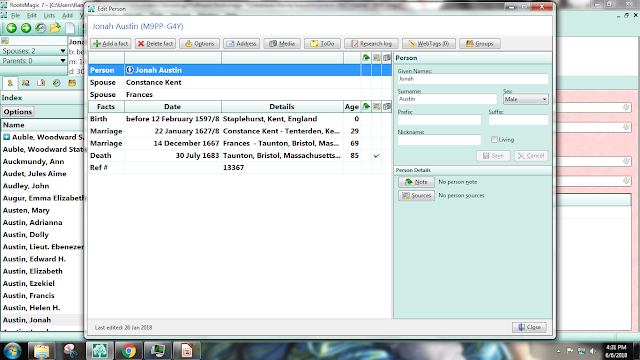Click the Address button
The height and width of the screenshot is (360, 640).
[x=242, y=44]
